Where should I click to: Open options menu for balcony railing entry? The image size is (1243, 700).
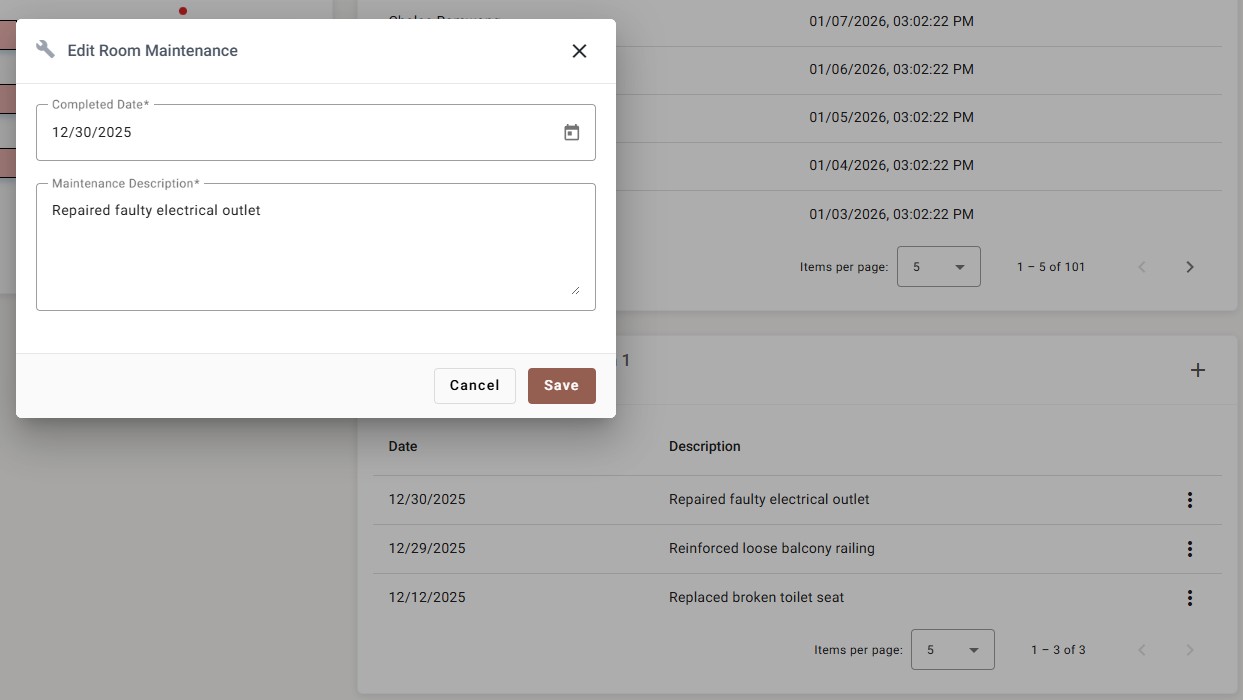point(1189,549)
